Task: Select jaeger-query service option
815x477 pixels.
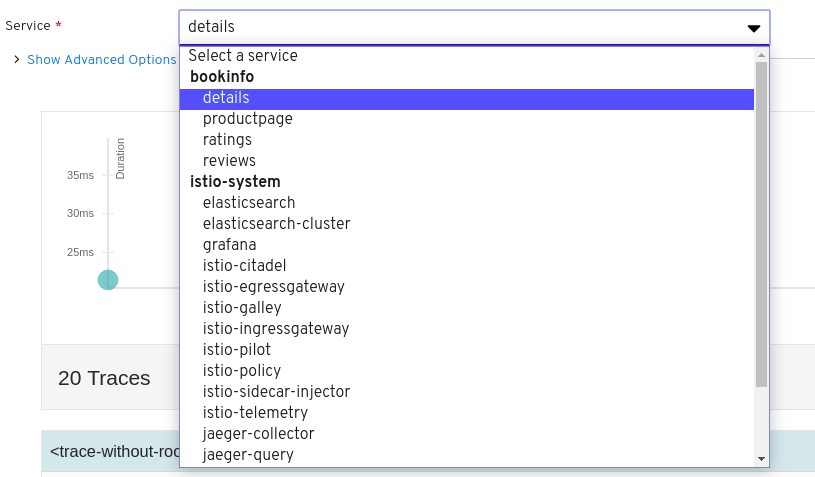Action: click(467, 454)
